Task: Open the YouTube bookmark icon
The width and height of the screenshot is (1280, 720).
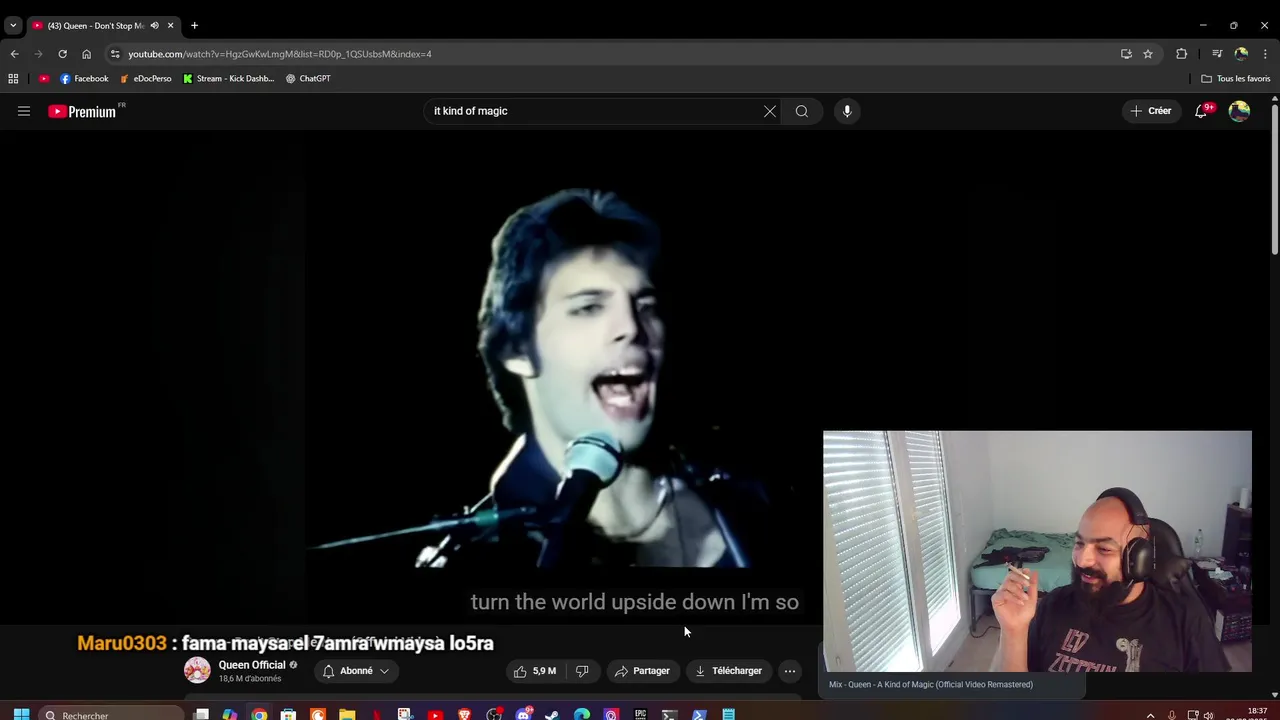Action: pos(43,78)
